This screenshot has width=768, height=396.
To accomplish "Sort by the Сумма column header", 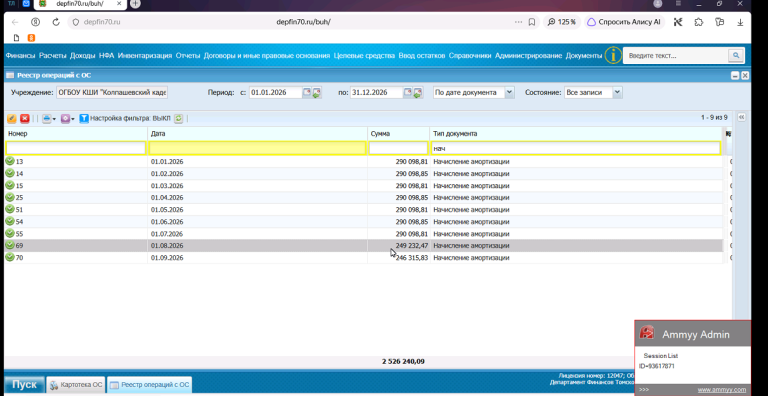I will click(x=399, y=134).
